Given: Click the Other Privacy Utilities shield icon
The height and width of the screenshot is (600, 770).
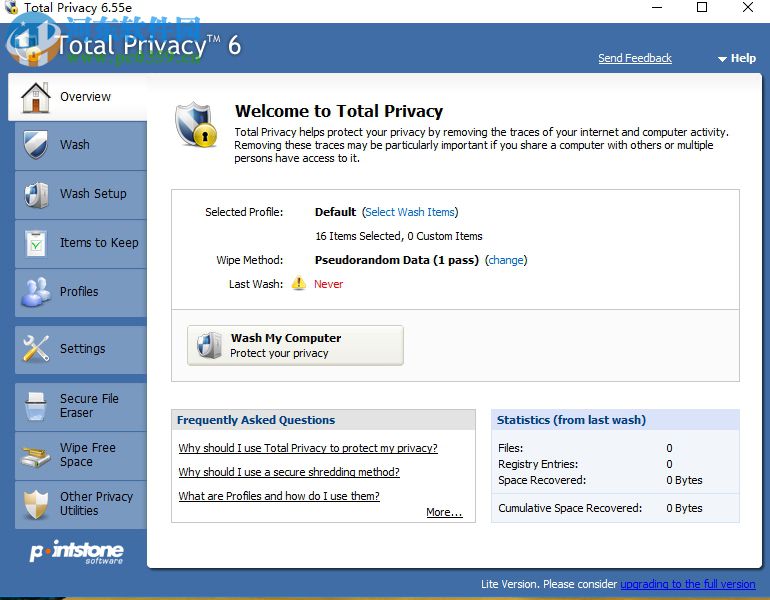Looking at the screenshot, I should pos(35,504).
